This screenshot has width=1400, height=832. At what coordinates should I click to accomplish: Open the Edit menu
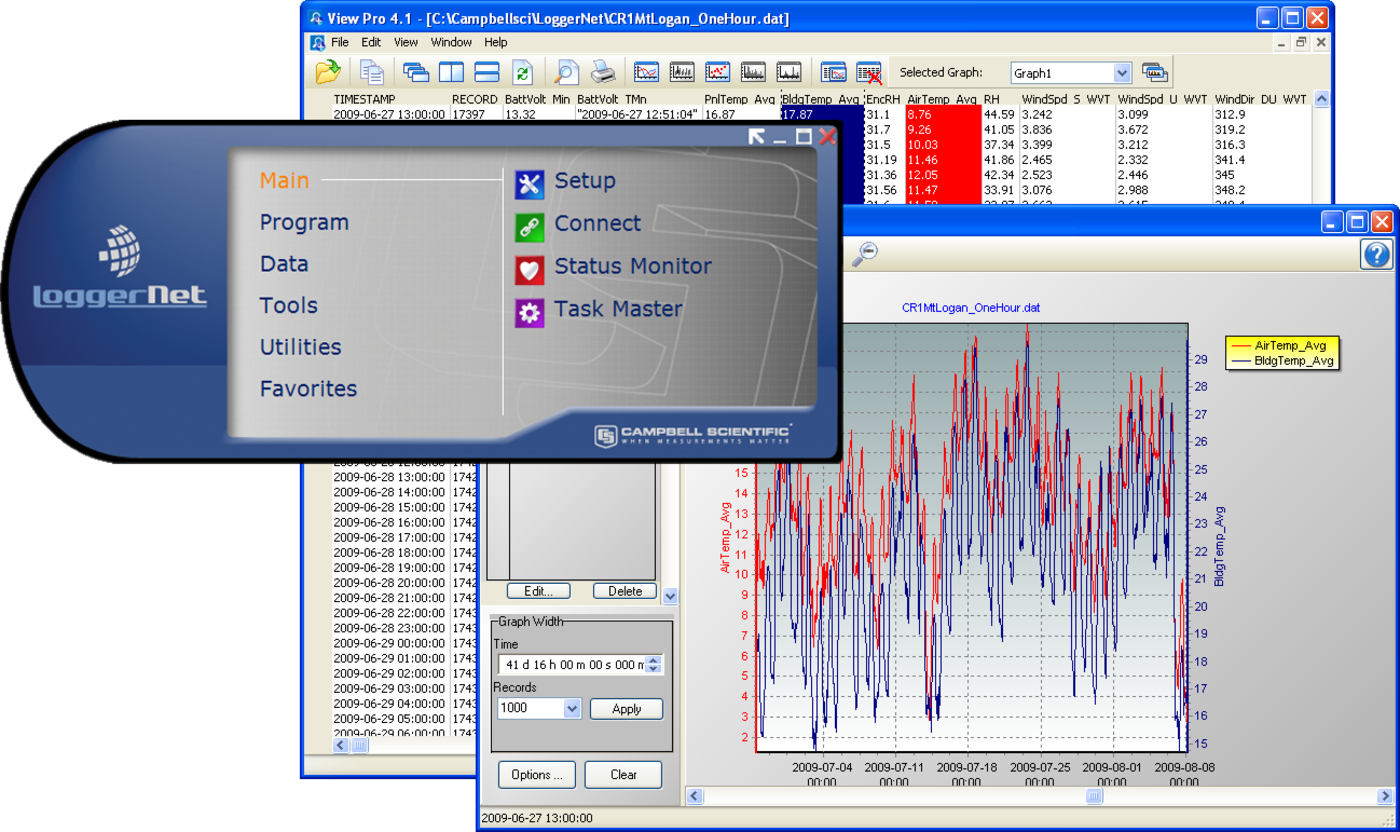[372, 43]
